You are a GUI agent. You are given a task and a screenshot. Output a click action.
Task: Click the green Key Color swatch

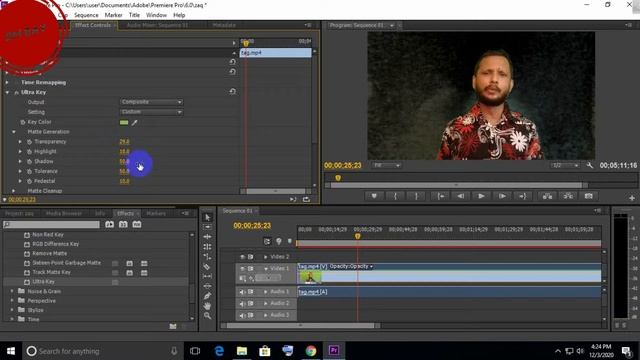pyautogui.click(x=124, y=122)
